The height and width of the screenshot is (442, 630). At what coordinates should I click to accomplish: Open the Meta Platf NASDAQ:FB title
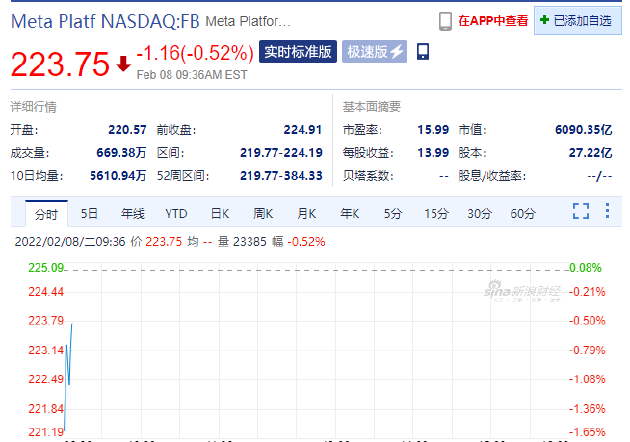click(105, 21)
